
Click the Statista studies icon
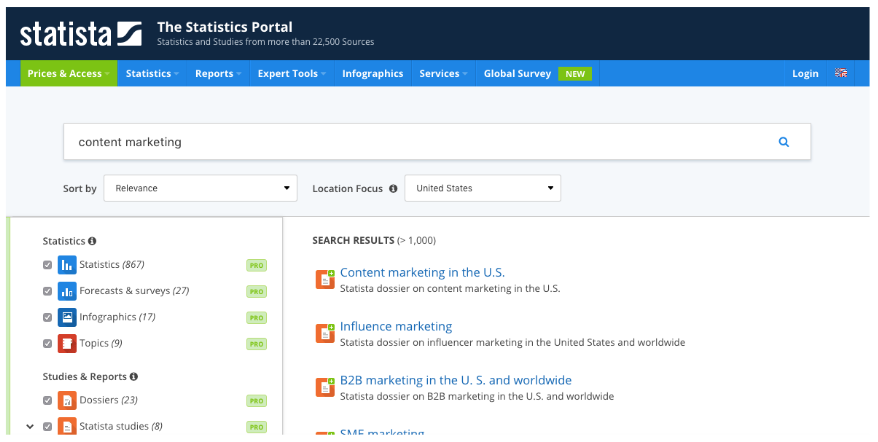tap(67, 427)
